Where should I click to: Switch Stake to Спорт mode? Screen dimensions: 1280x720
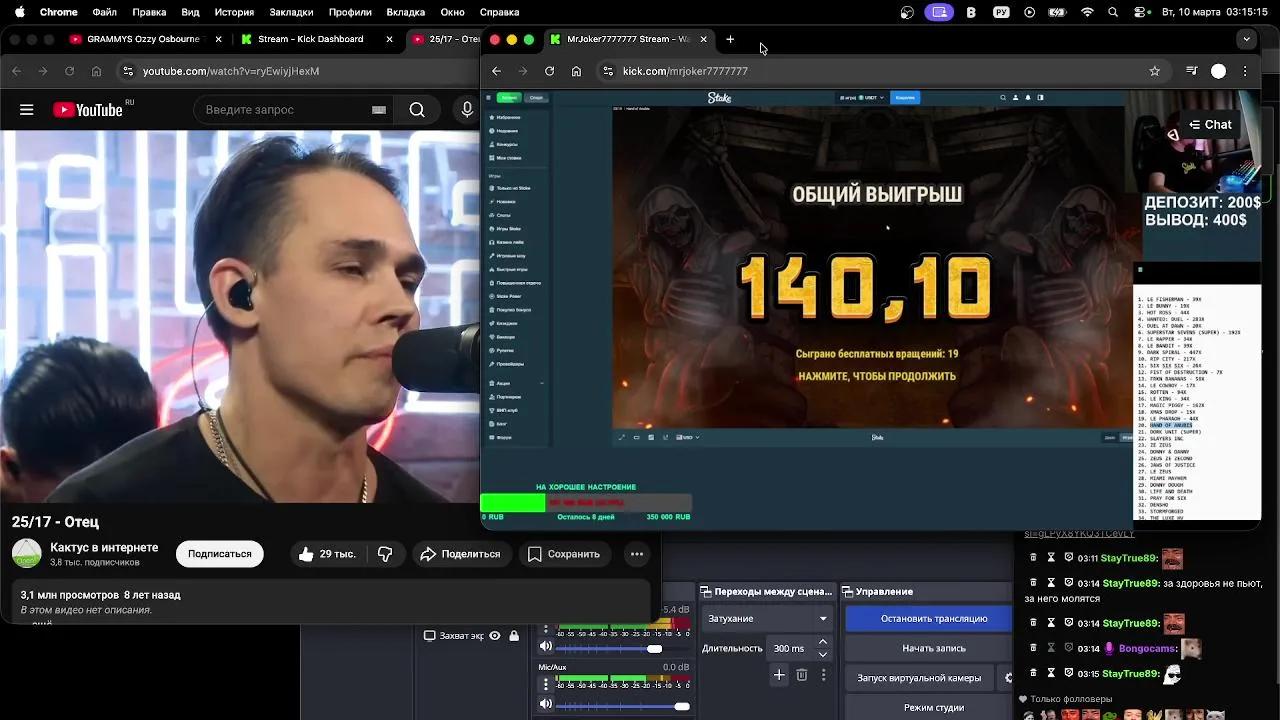click(536, 98)
